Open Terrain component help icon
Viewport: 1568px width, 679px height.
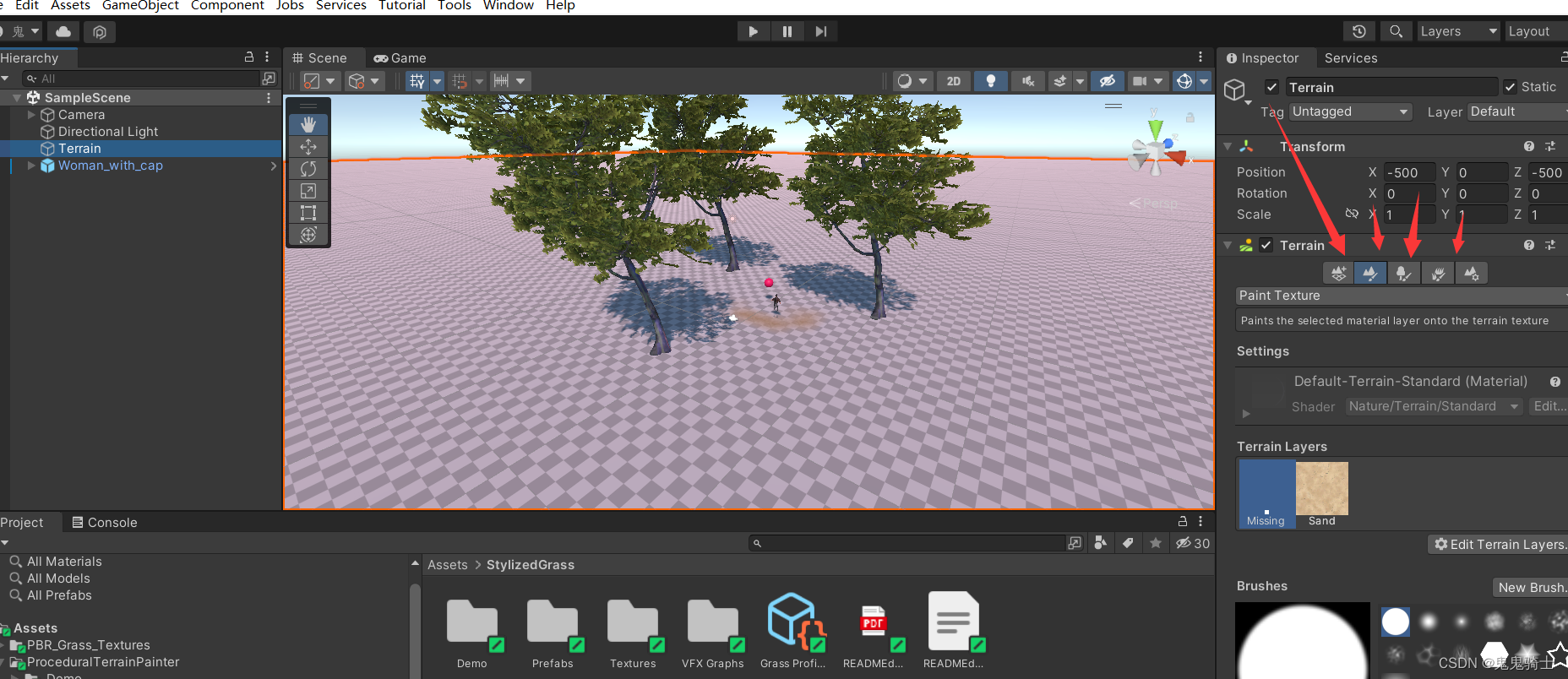click(1529, 245)
